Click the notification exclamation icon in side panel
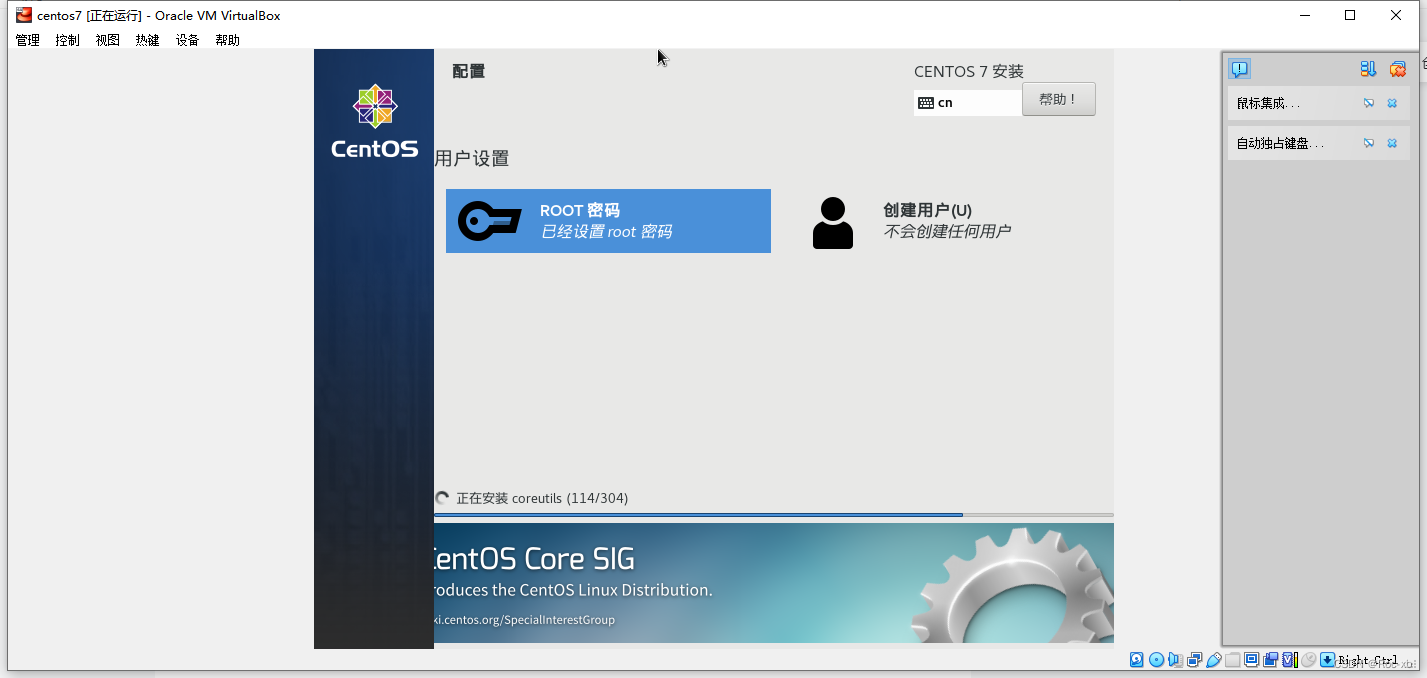 coord(1239,69)
